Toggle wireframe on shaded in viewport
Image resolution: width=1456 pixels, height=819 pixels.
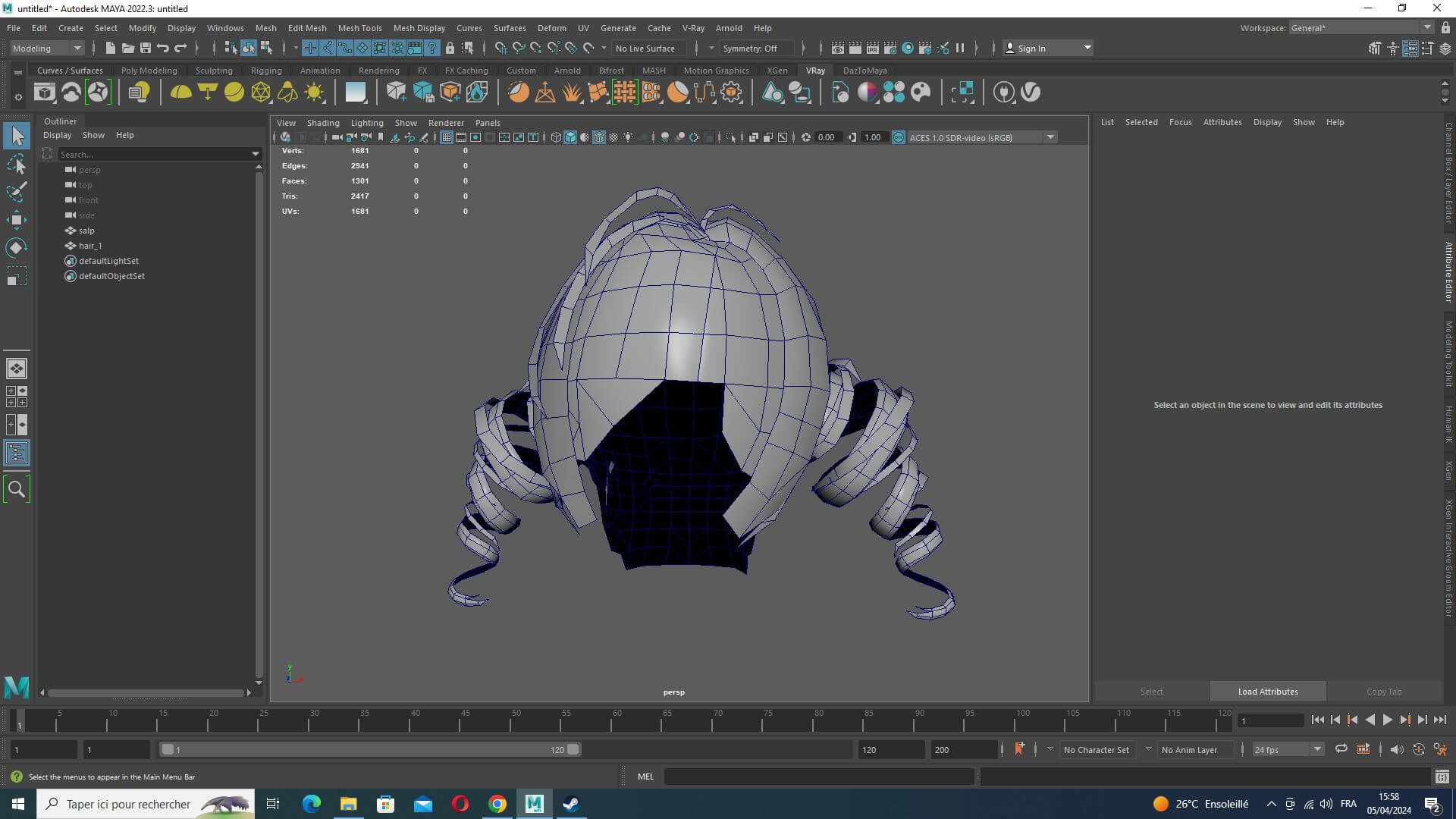coord(599,137)
